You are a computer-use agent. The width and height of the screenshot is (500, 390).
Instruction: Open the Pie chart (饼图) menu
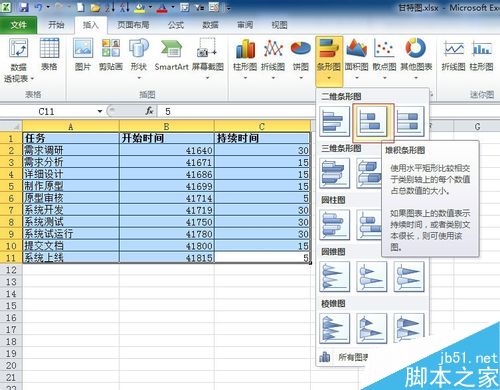click(300, 58)
